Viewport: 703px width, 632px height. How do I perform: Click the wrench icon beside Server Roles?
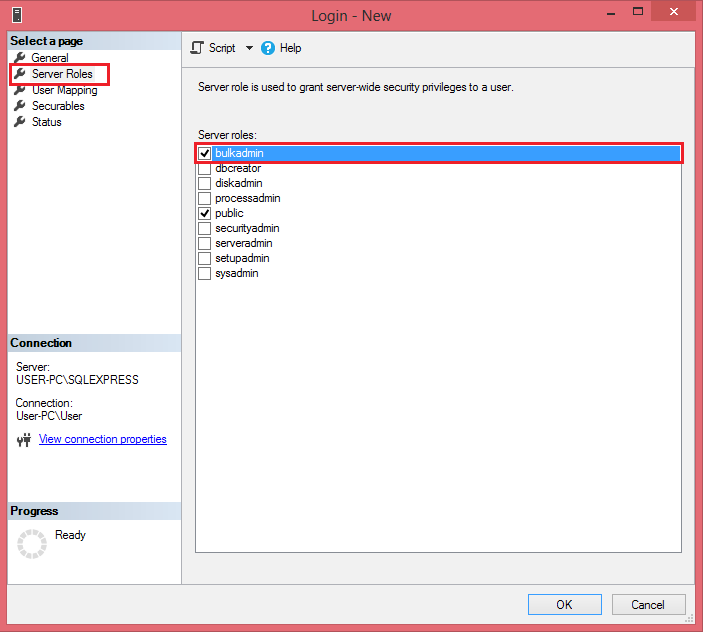coord(20,74)
